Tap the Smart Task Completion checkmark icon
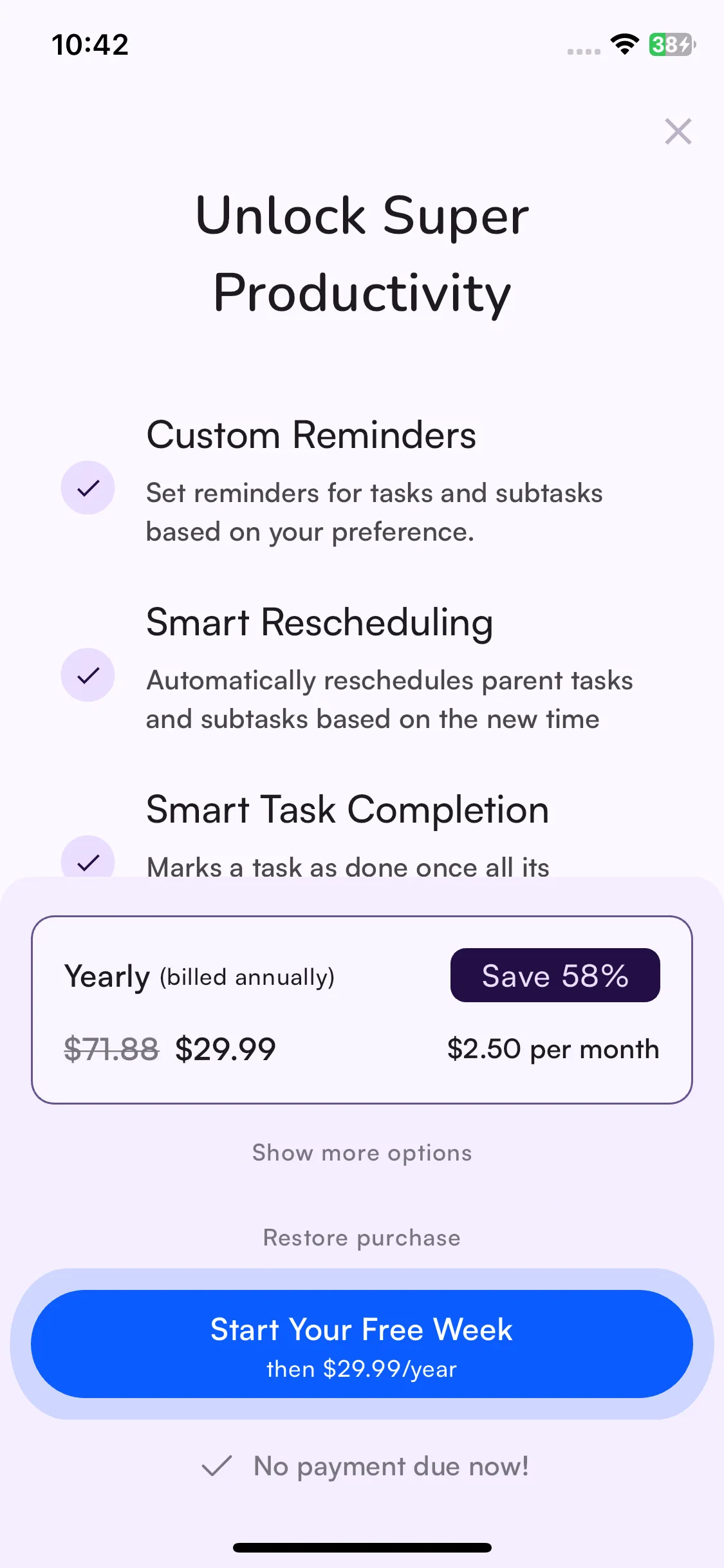 (88, 857)
